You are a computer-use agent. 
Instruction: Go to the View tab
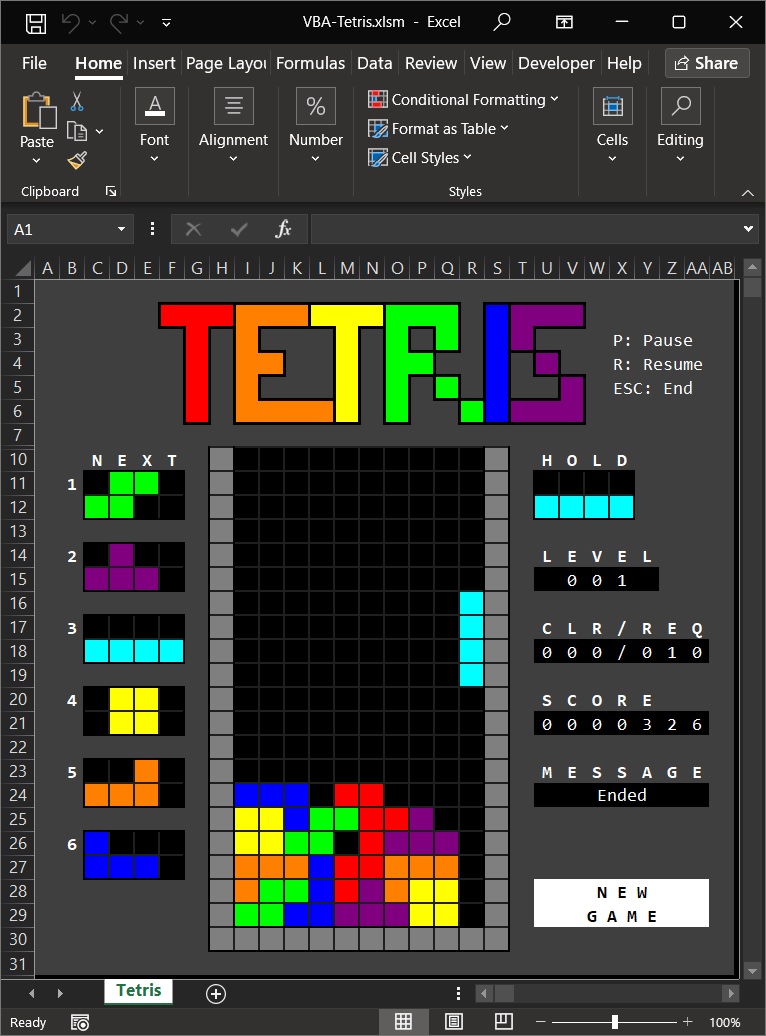coord(488,63)
